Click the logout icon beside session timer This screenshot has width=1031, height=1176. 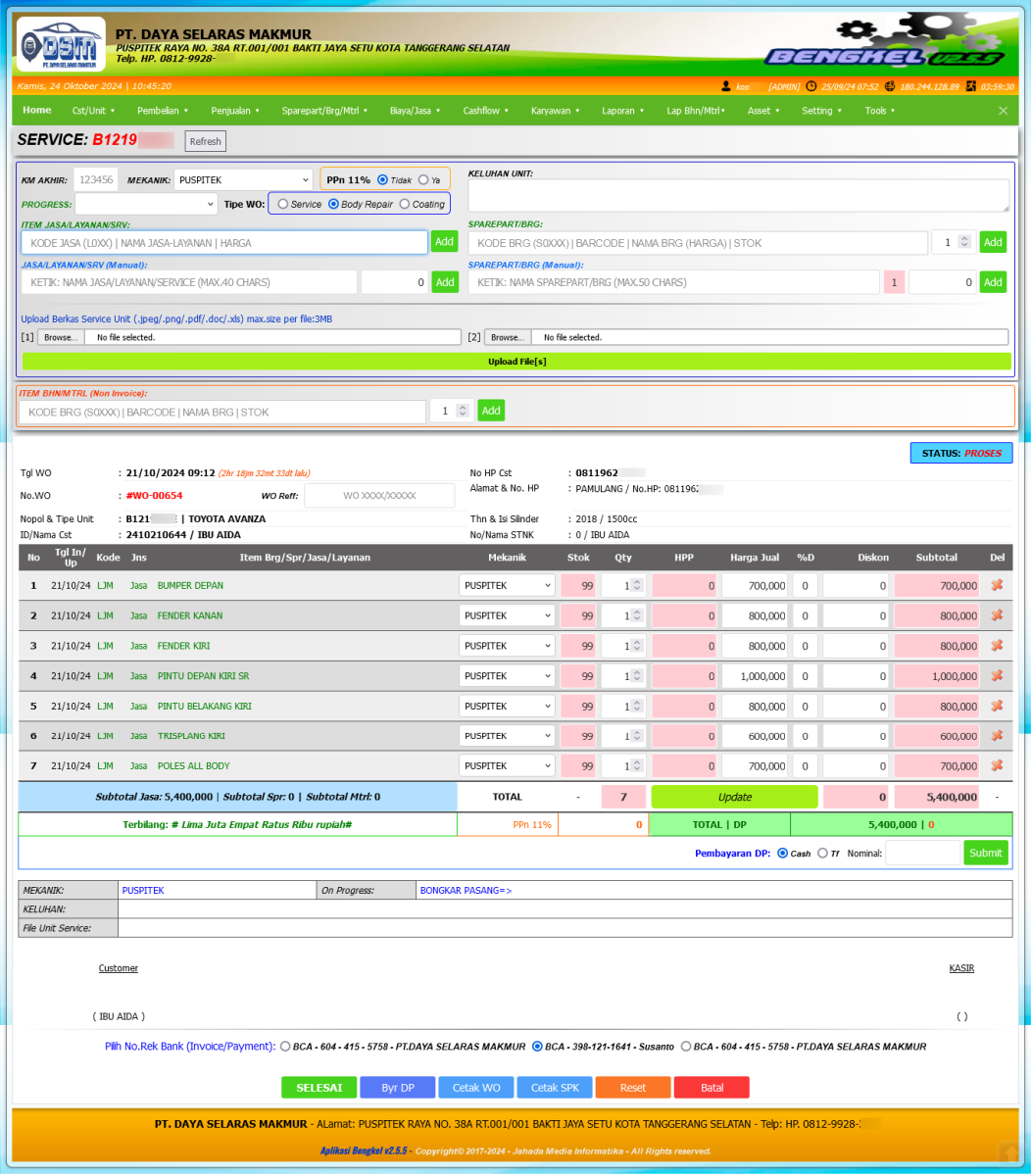coord(970,86)
